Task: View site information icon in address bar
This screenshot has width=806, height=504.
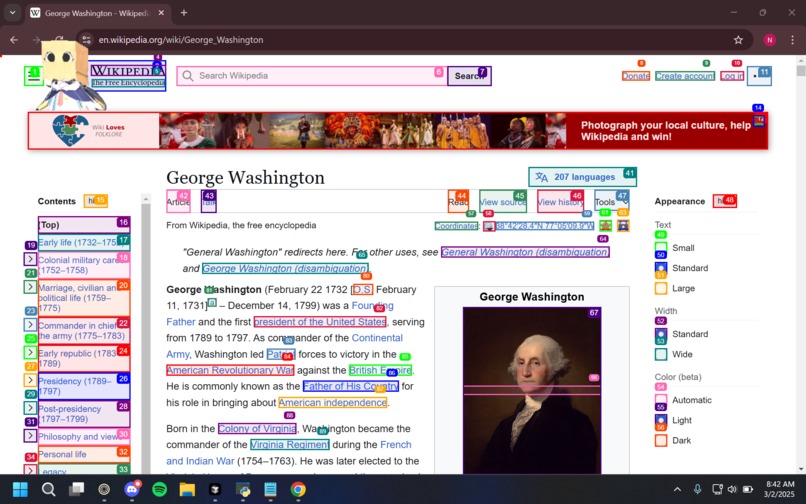Action: tap(86, 40)
